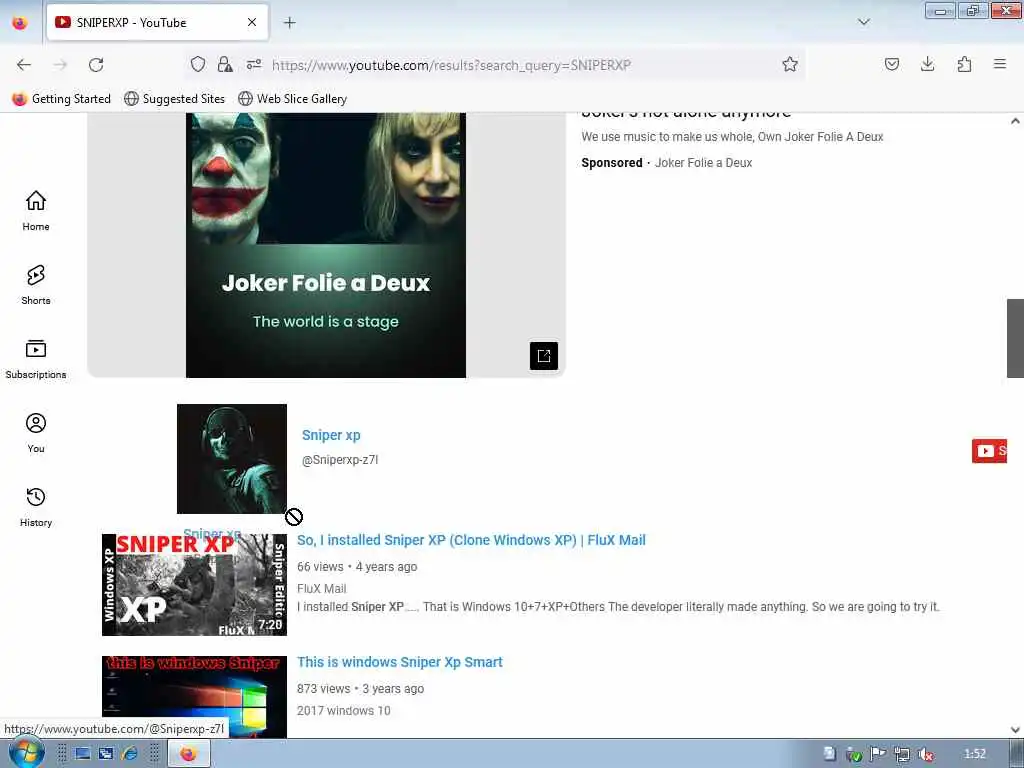The width and height of the screenshot is (1024, 768).
Task: Click the page vertical scrollbar thumb
Action: coord(1015,338)
